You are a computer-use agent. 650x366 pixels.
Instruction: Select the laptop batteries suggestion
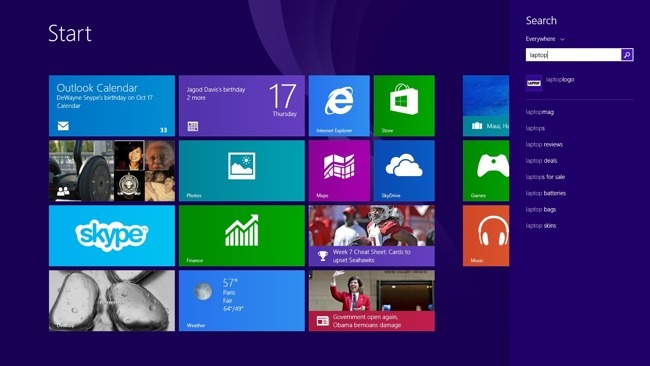(x=546, y=193)
